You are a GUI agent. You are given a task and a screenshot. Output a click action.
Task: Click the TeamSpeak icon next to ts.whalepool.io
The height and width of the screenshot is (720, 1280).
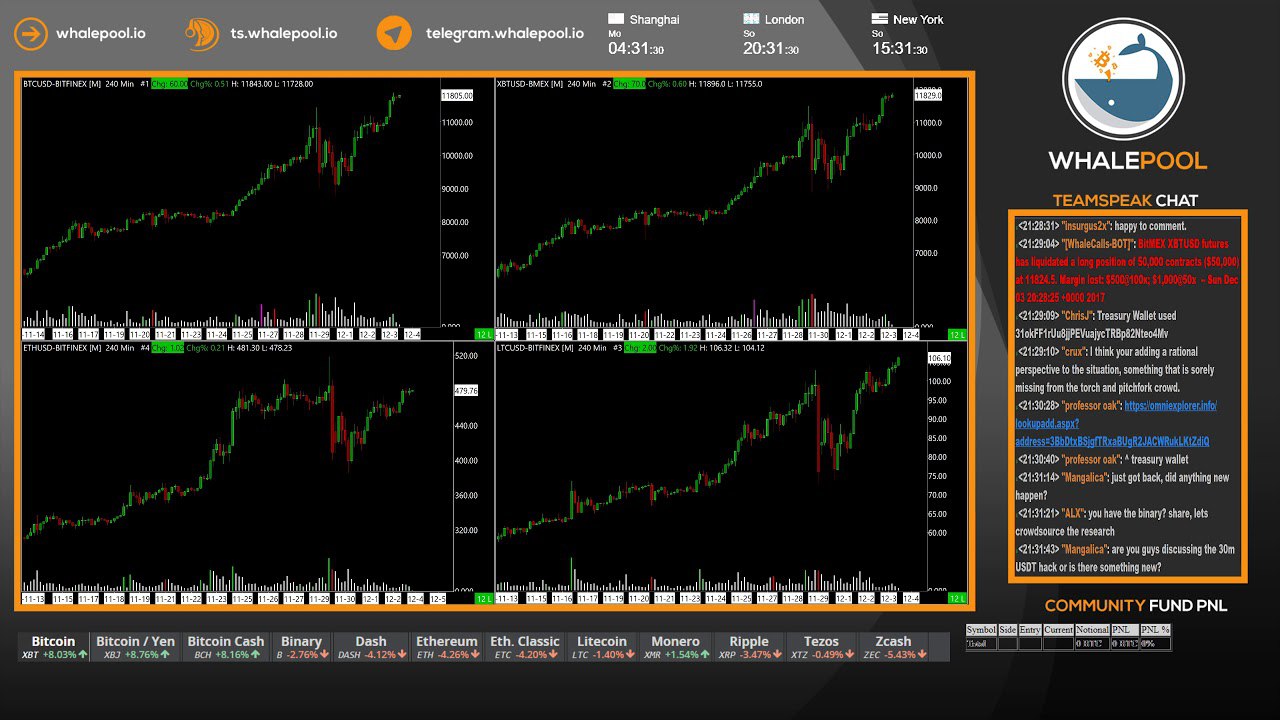pos(203,33)
